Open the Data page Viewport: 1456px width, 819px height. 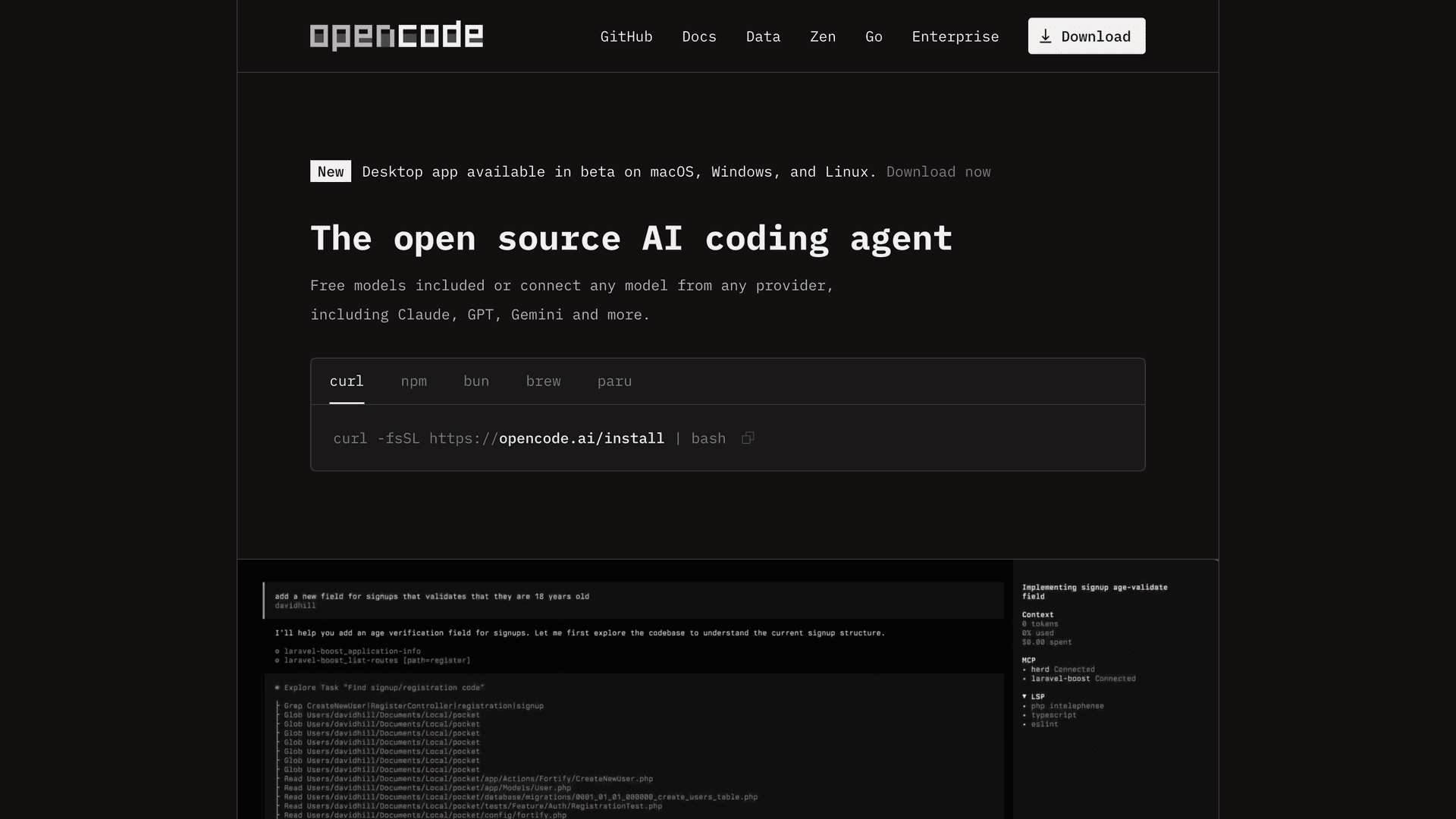[x=763, y=36]
